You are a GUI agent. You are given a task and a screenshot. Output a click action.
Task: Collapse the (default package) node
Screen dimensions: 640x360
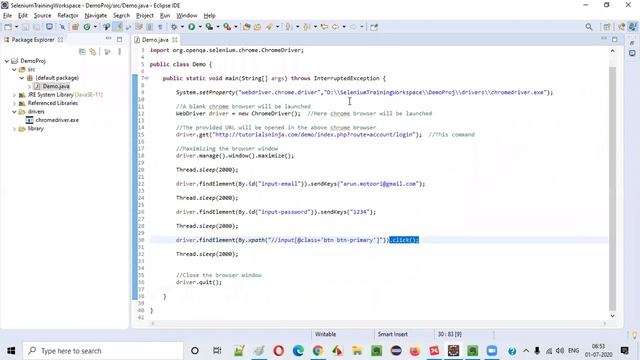(x=22, y=78)
